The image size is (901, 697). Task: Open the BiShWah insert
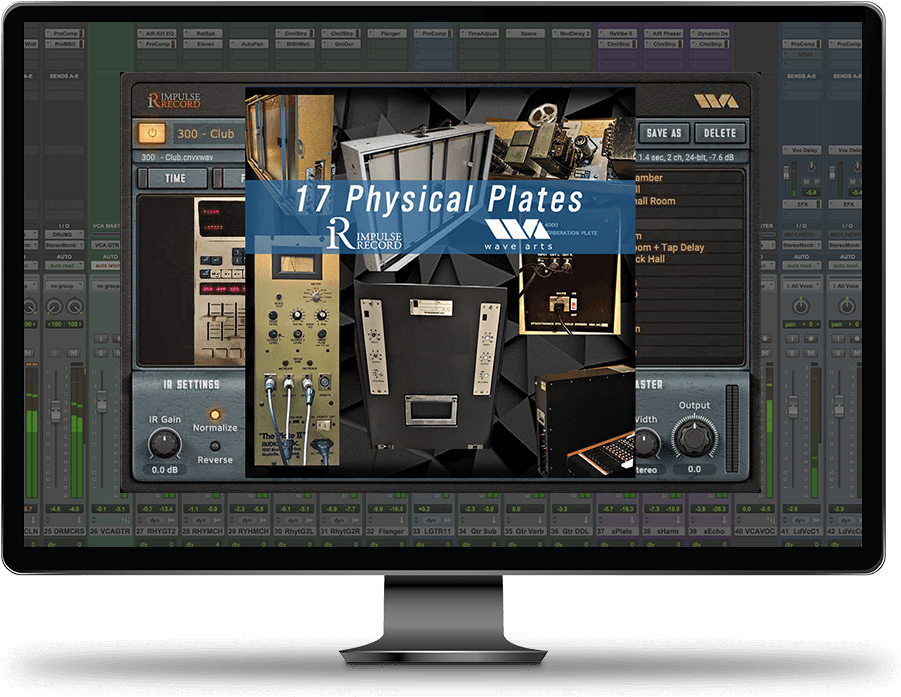click(x=295, y=44)
